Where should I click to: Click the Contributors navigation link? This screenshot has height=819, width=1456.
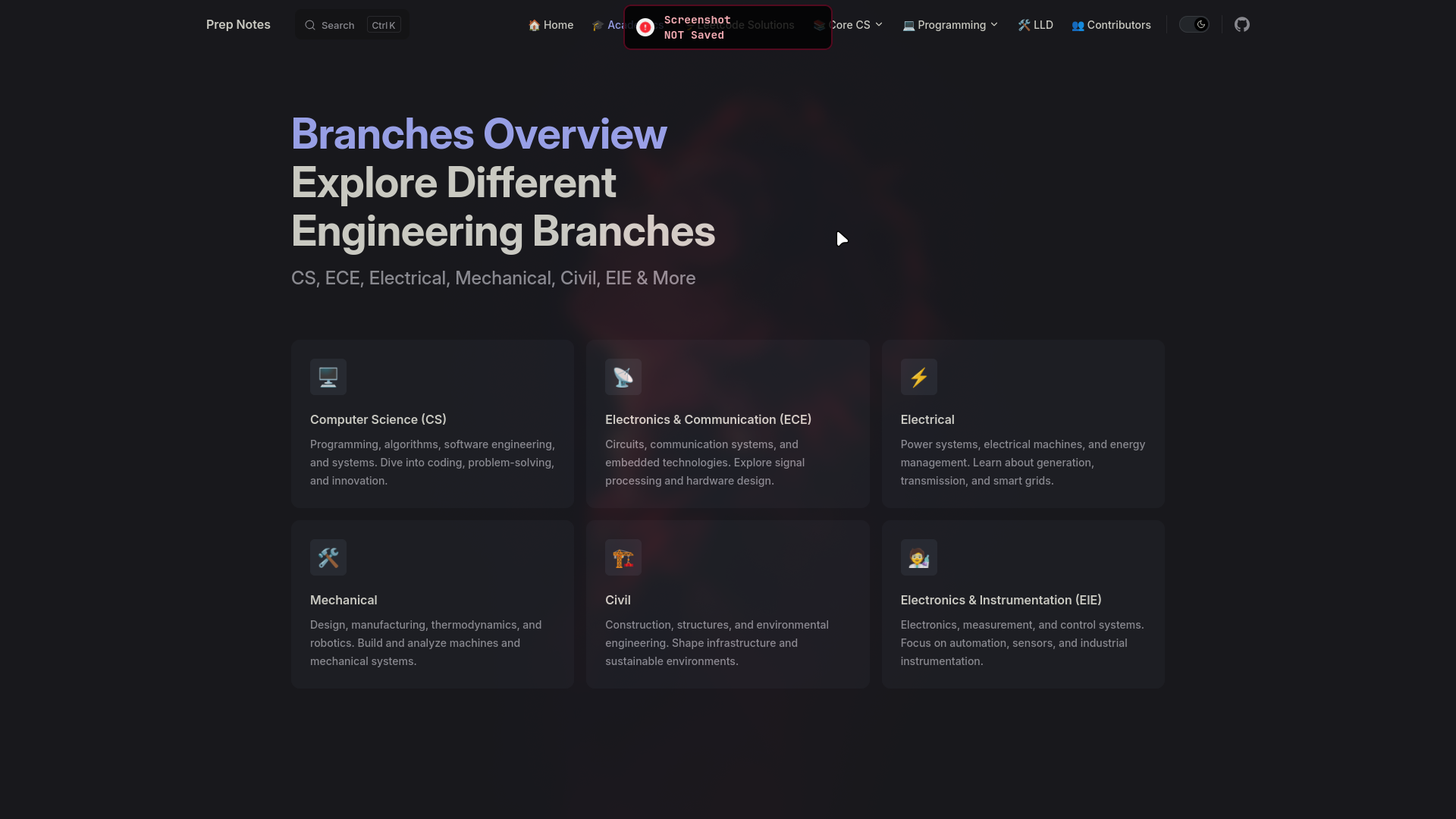tap(1111, 25)
